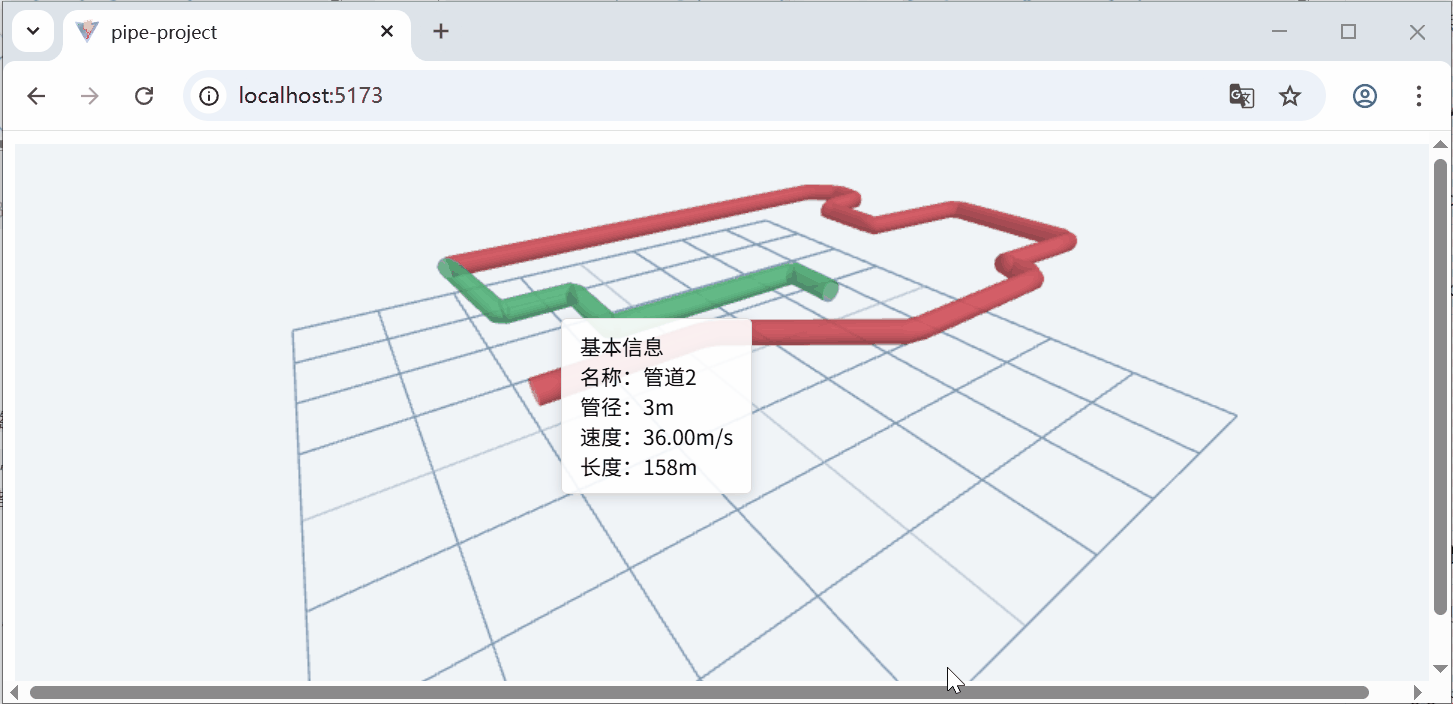Click the browser forward arrow
Viewport: 1453px width, 704px height.
click(90, 96)
